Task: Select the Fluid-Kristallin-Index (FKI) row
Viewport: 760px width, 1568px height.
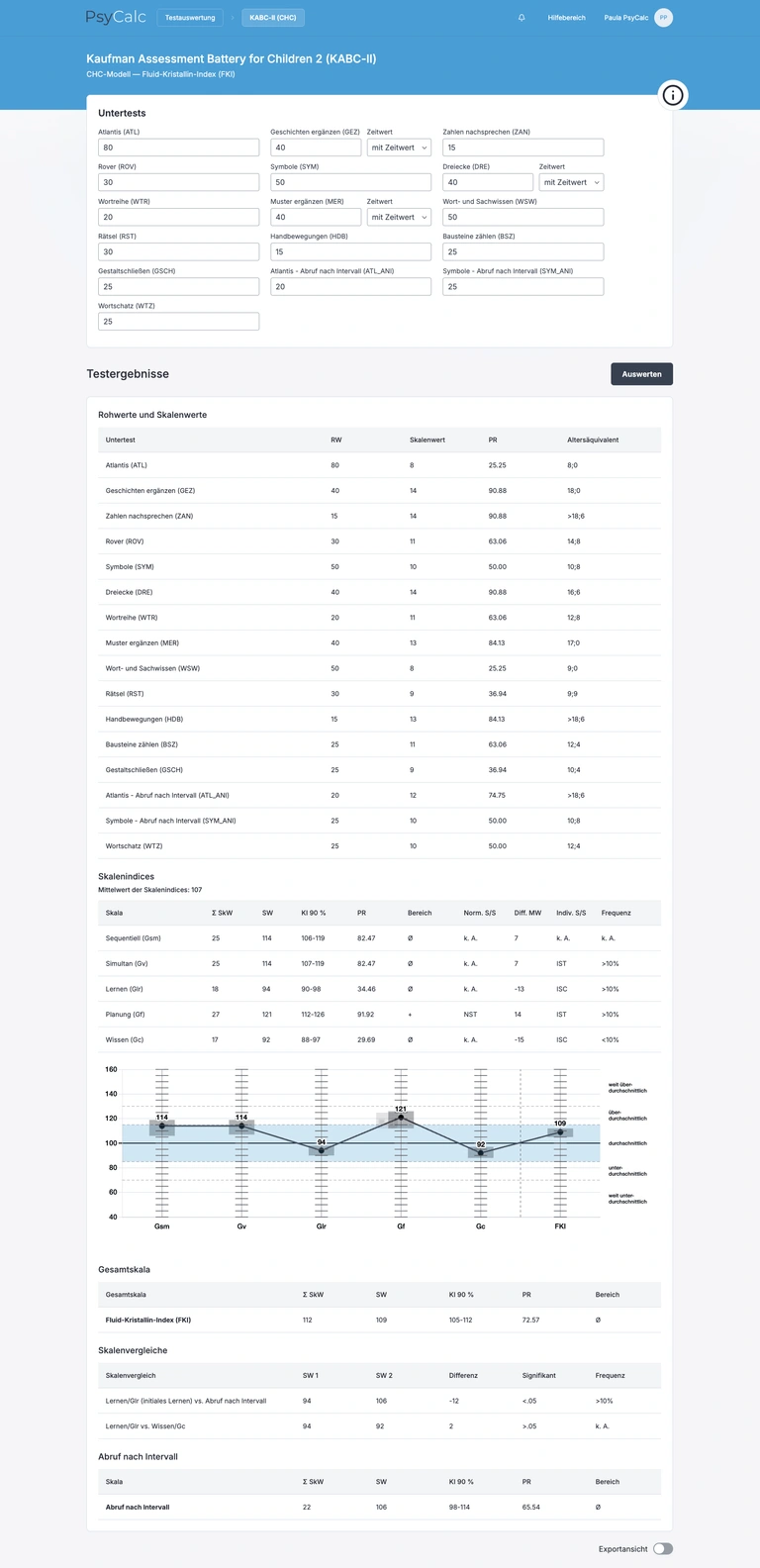Action: [x=379, y=1320]
